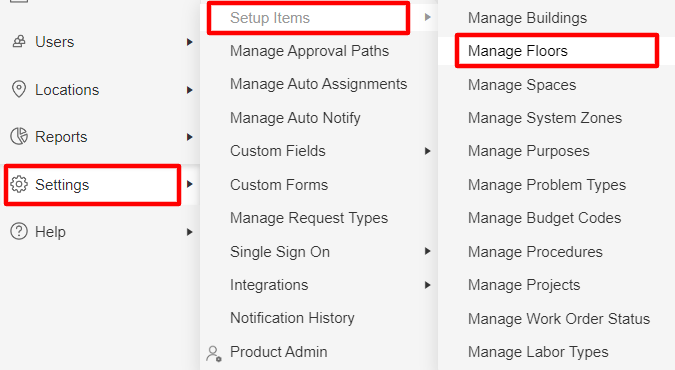This screenshot has width=675, height=370.
Task: Choose Manage Auto Notify
Action: (x=295, y=118)
